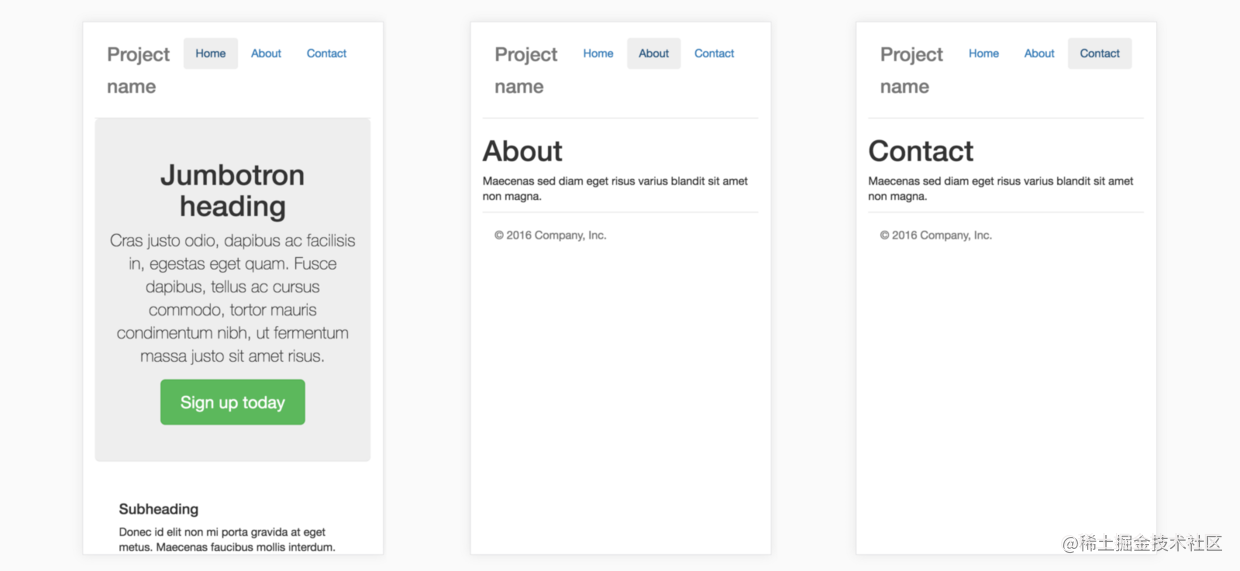
Task: Click the Home tab in the first mockup
Action: (x=210, y=53)
